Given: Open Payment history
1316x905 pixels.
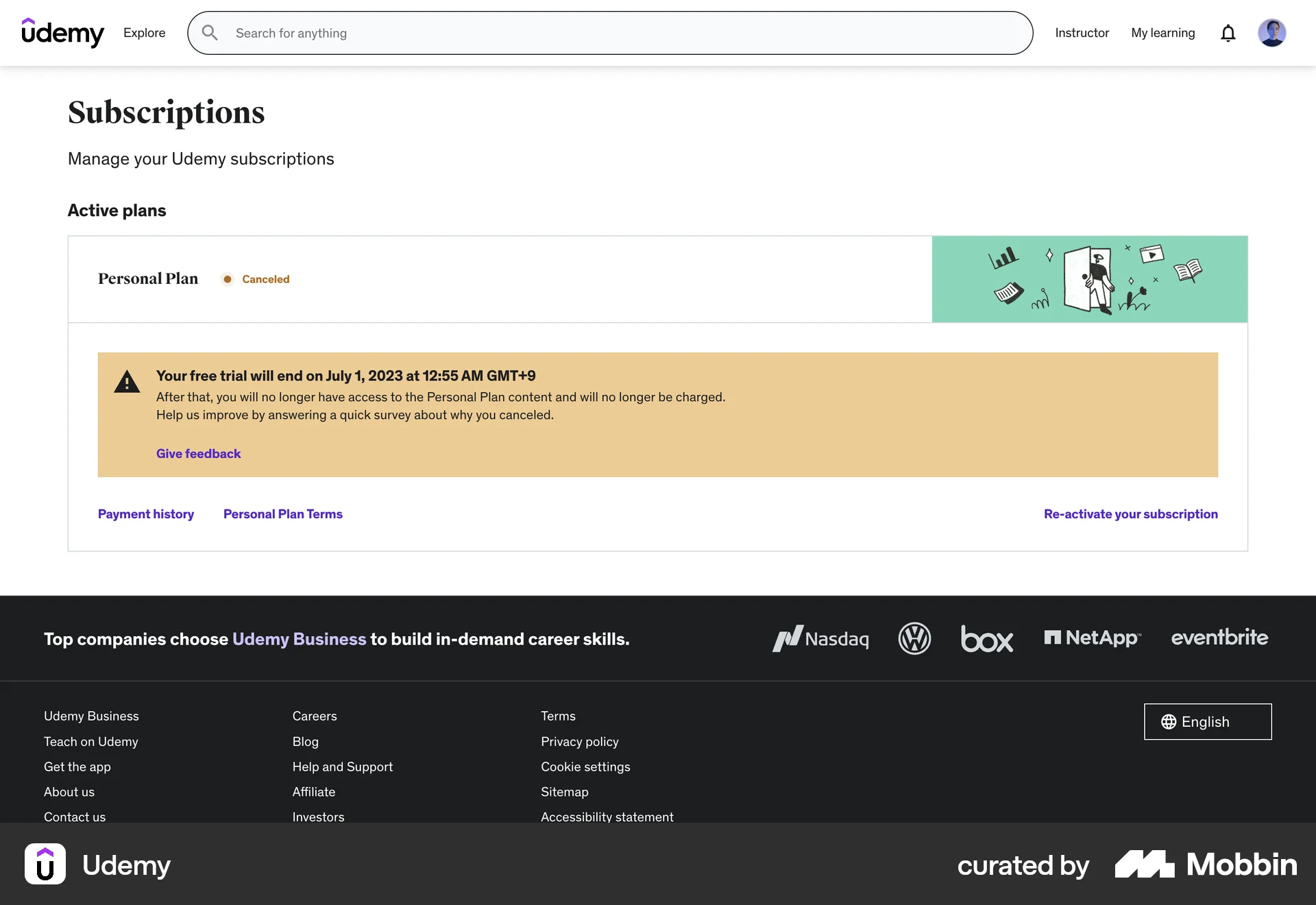Looking at the screenshot, I should point(146,514).
